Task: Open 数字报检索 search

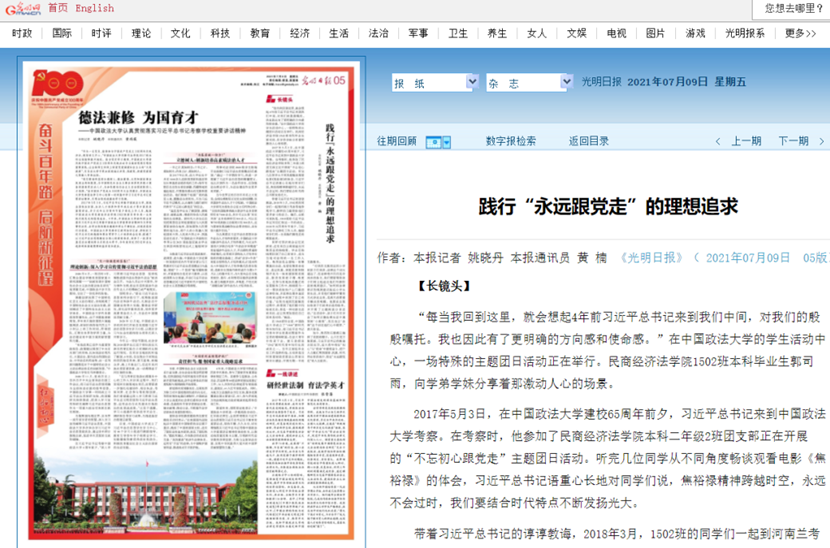Action: (x=511, y=141)
